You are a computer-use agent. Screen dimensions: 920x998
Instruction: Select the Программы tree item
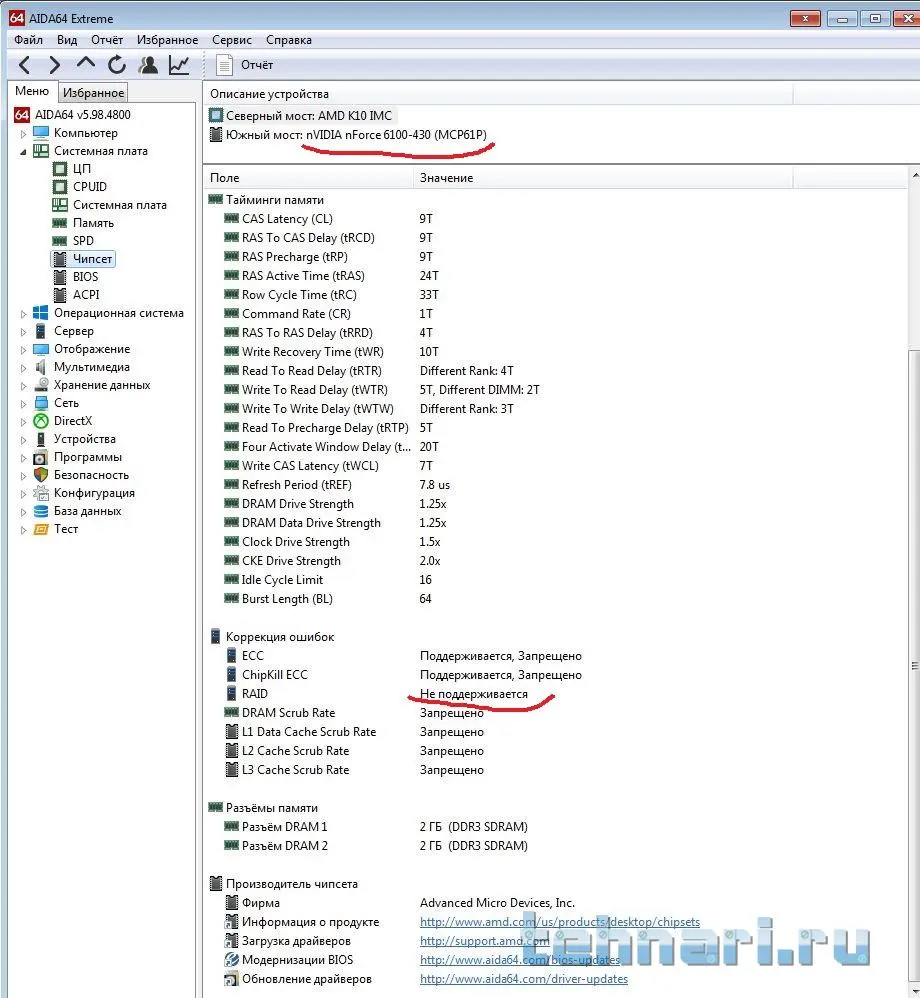tap(88, 457)
